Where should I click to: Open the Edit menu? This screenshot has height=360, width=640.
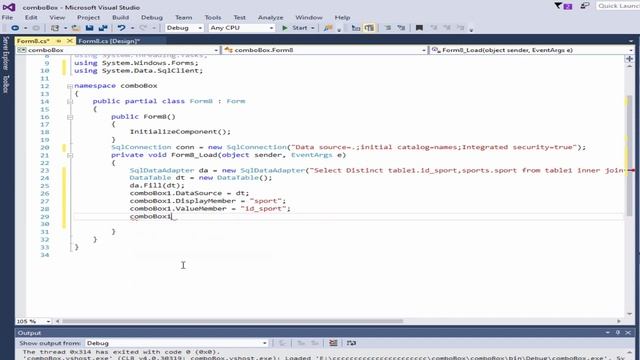pos(31,18)
